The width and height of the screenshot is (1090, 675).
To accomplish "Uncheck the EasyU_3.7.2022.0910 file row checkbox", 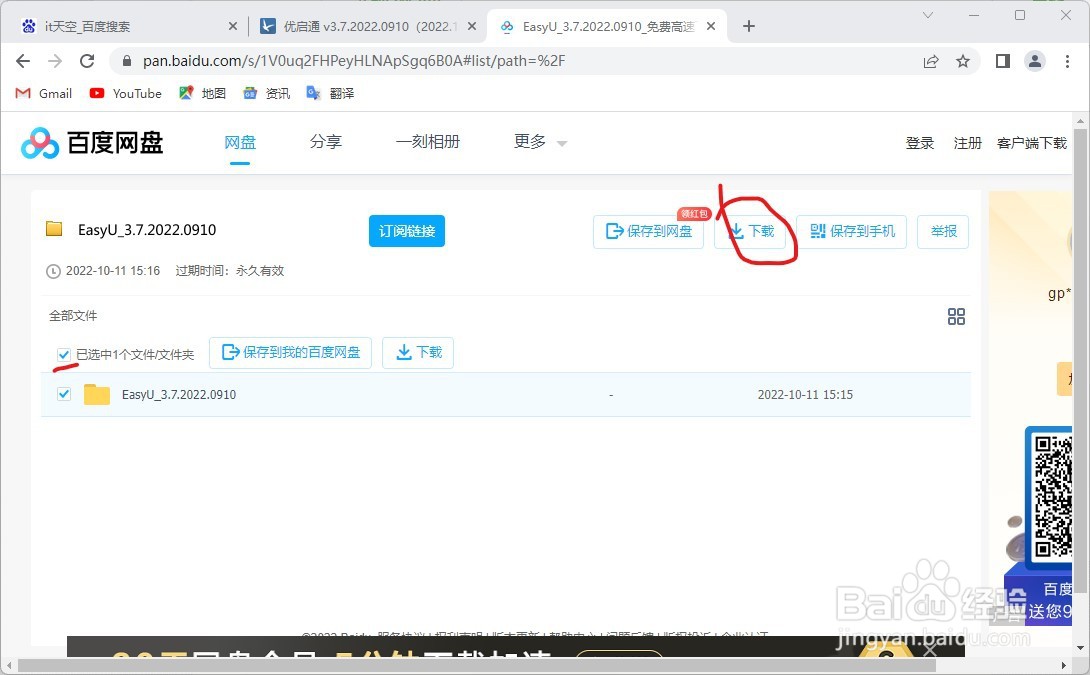I will (x=64, y=394).
